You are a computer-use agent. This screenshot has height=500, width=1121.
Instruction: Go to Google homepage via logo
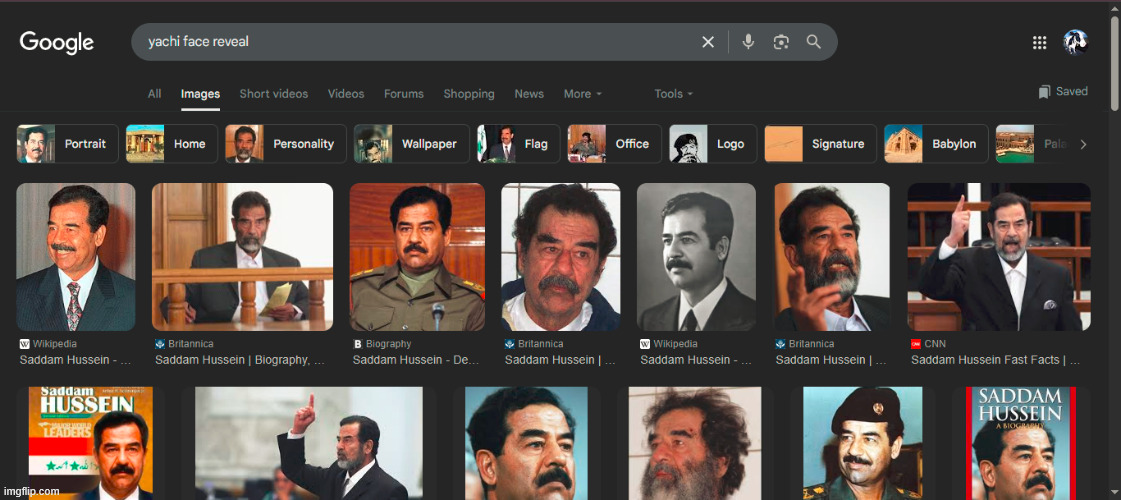(56, 43)
